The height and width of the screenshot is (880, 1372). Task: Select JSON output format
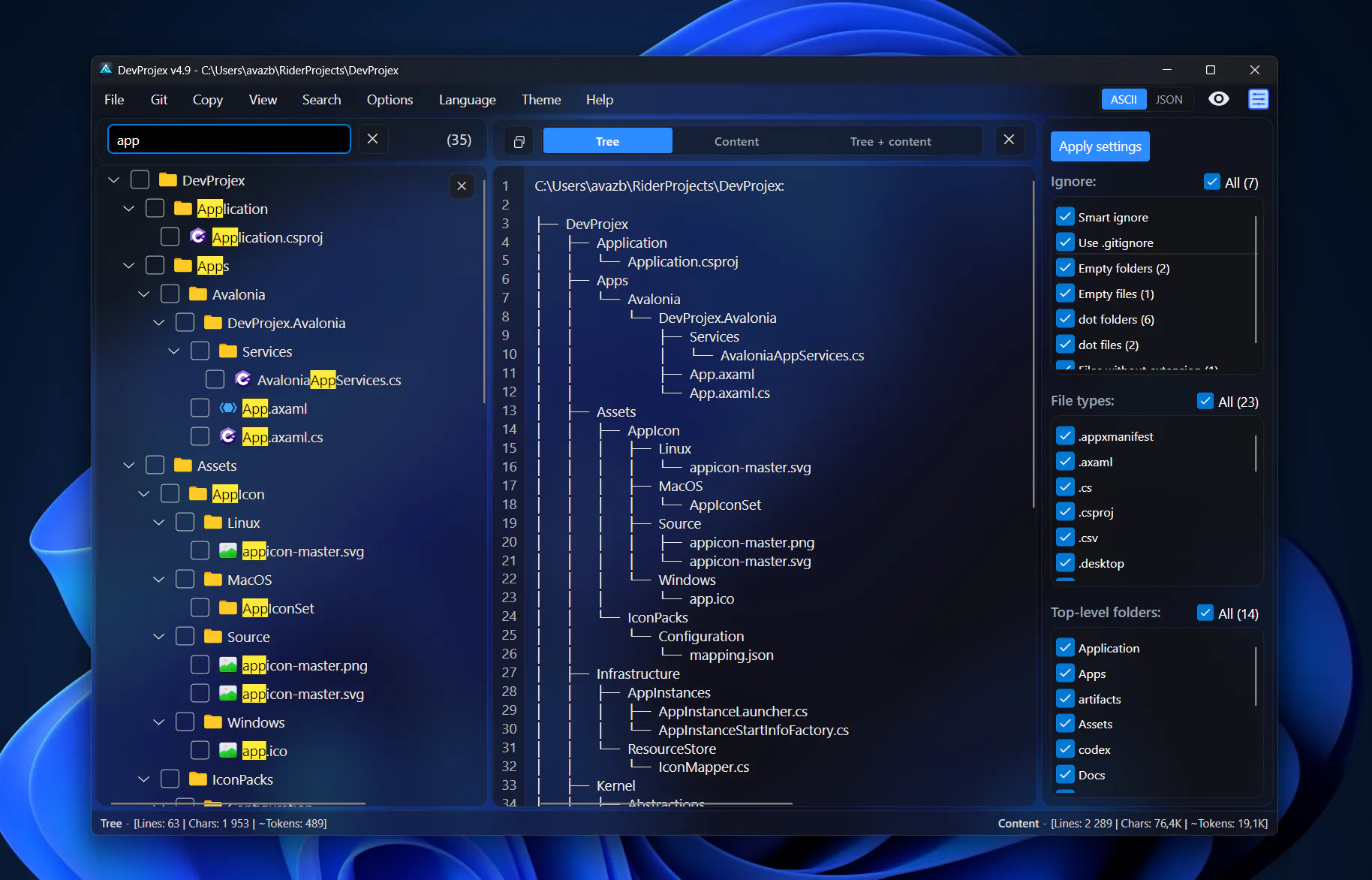click(x=1169, y=99)
